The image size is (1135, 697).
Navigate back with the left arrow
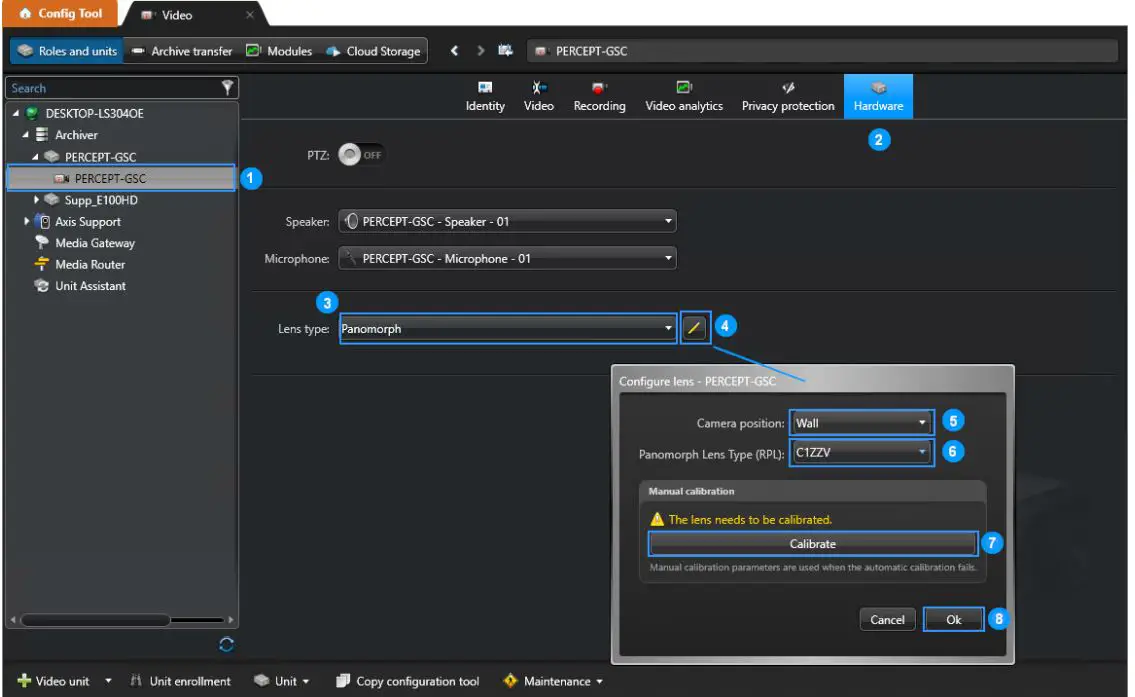click(x=454, y=51)
